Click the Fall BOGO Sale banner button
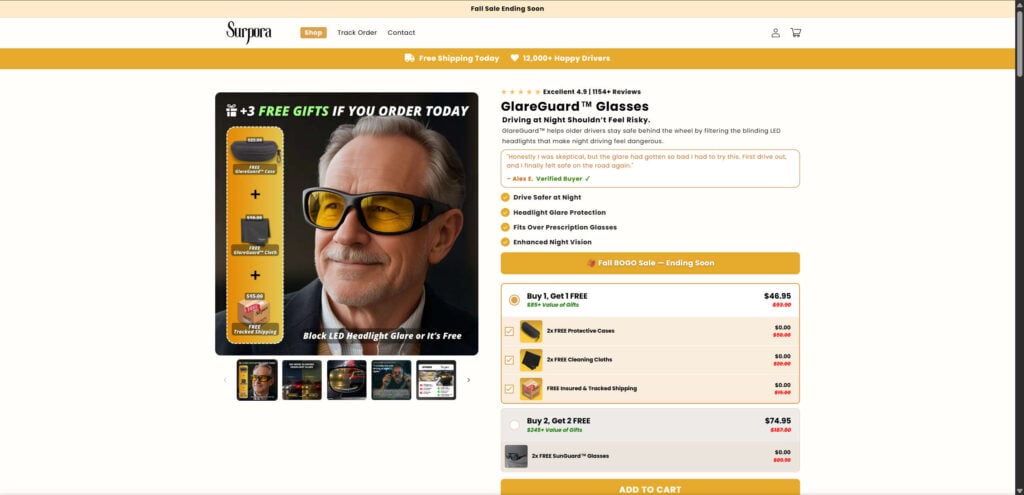 [650, 263]
